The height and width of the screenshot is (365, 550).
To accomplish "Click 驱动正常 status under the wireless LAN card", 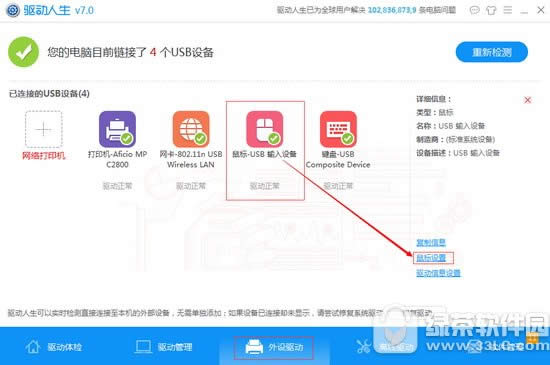I will 191,186.
